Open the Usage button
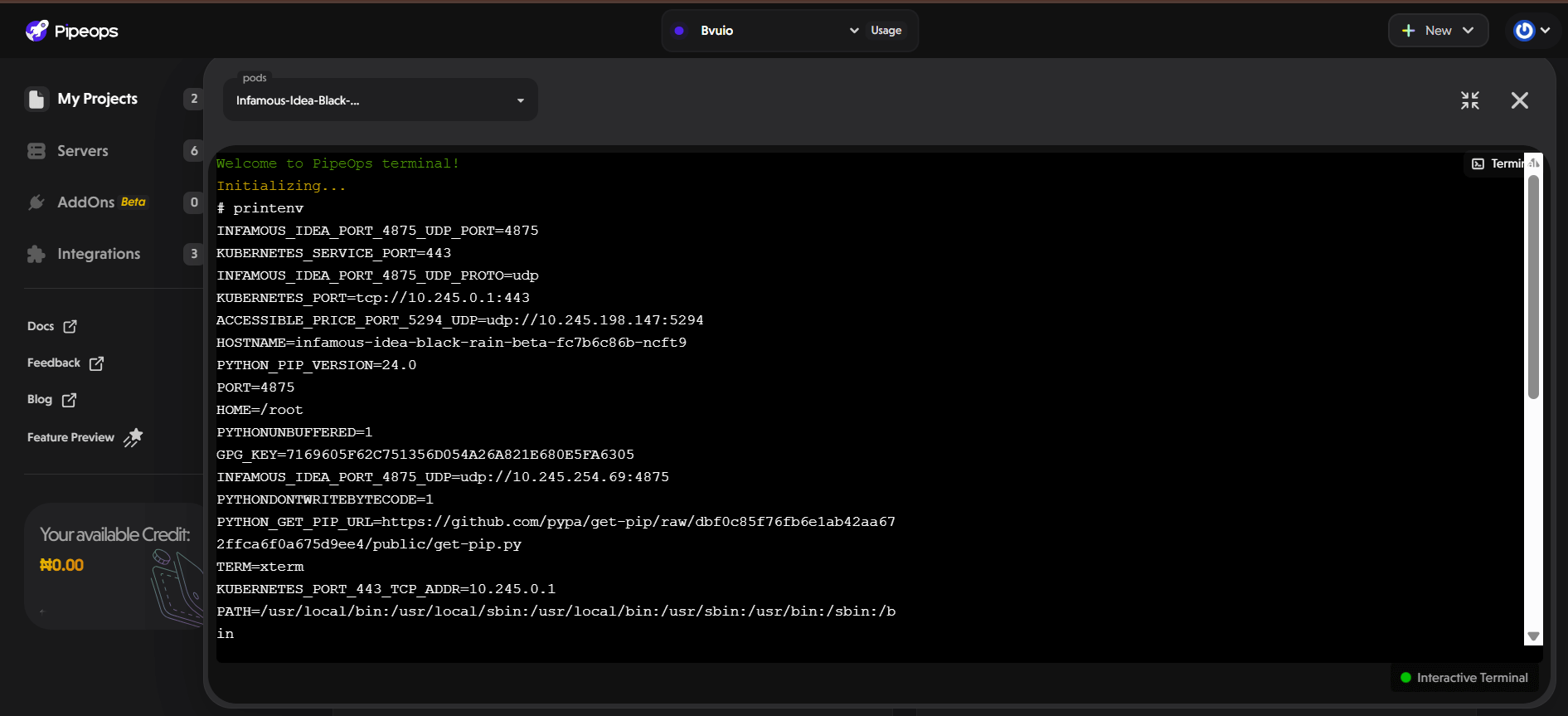 coord(886,31)
